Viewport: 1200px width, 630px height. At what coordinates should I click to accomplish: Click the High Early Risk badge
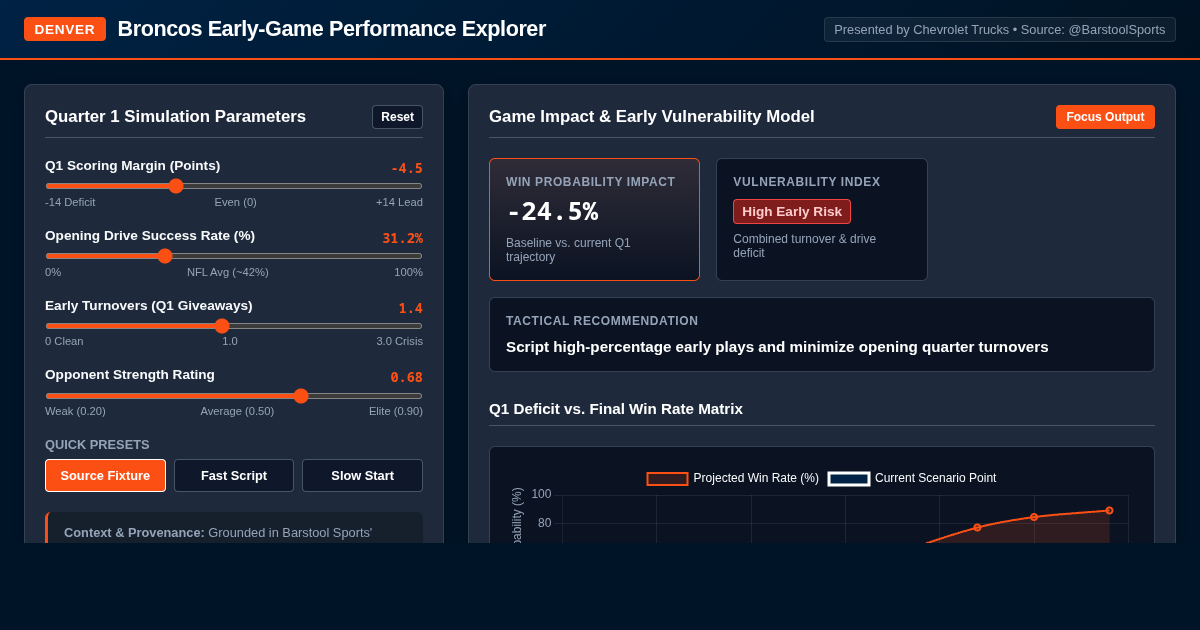click(792, 211)
